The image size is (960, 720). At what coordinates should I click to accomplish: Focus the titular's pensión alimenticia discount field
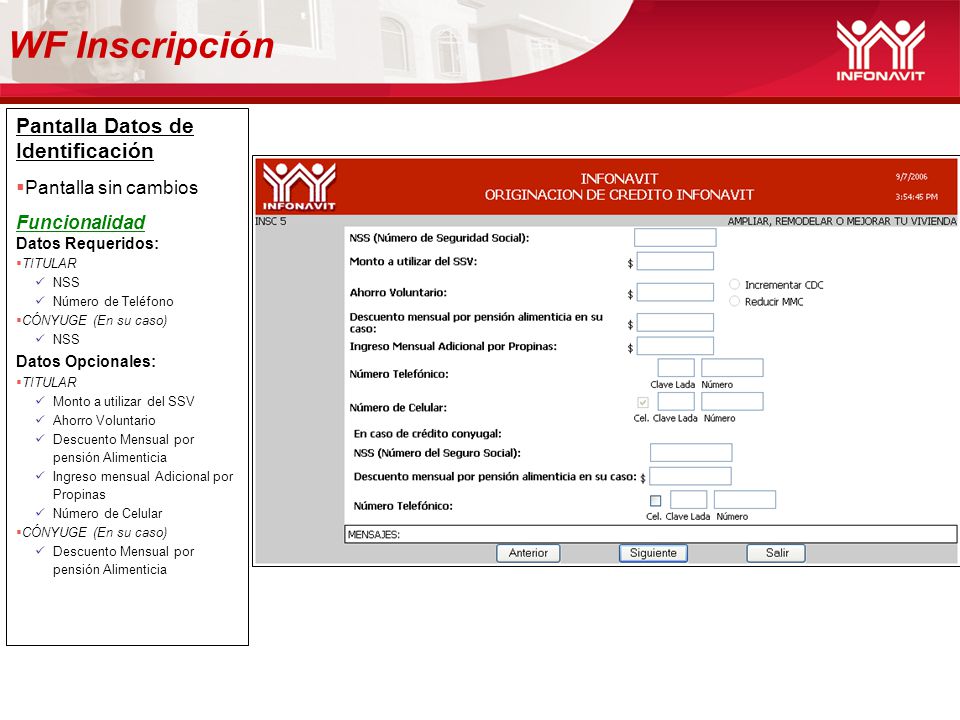click(675, 323)
